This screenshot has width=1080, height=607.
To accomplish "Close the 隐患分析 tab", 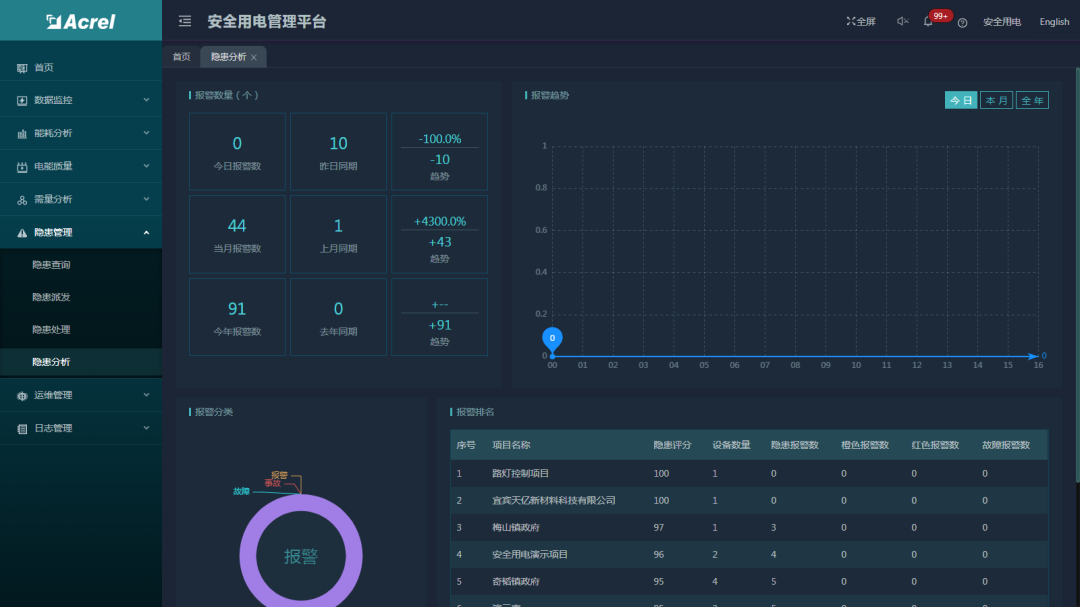I will tap(254, 58).
